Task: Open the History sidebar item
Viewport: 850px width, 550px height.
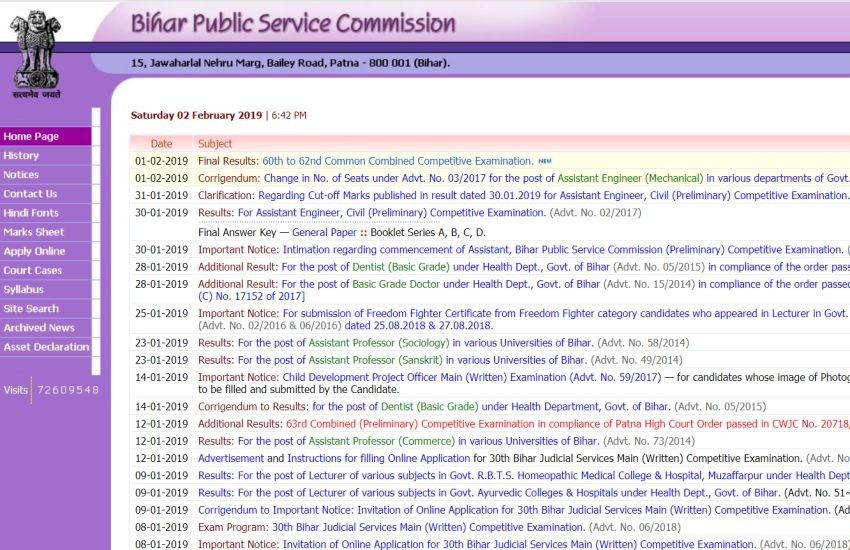Action: point(21,156)
